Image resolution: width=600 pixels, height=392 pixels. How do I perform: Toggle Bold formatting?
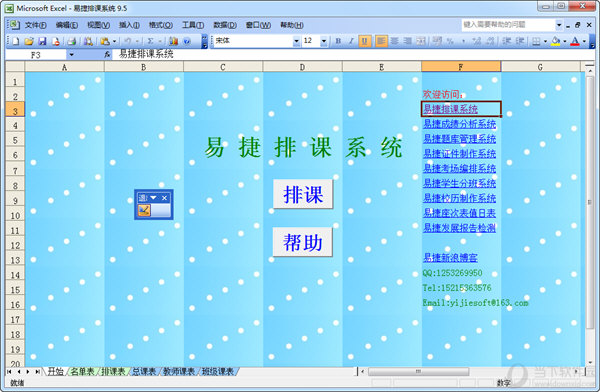[x=338, y=41]
